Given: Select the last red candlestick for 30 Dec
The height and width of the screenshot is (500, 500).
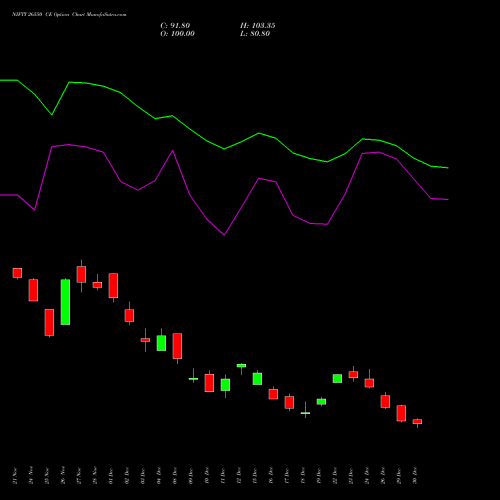Looking at the screenshot, I should coord(417,422).
